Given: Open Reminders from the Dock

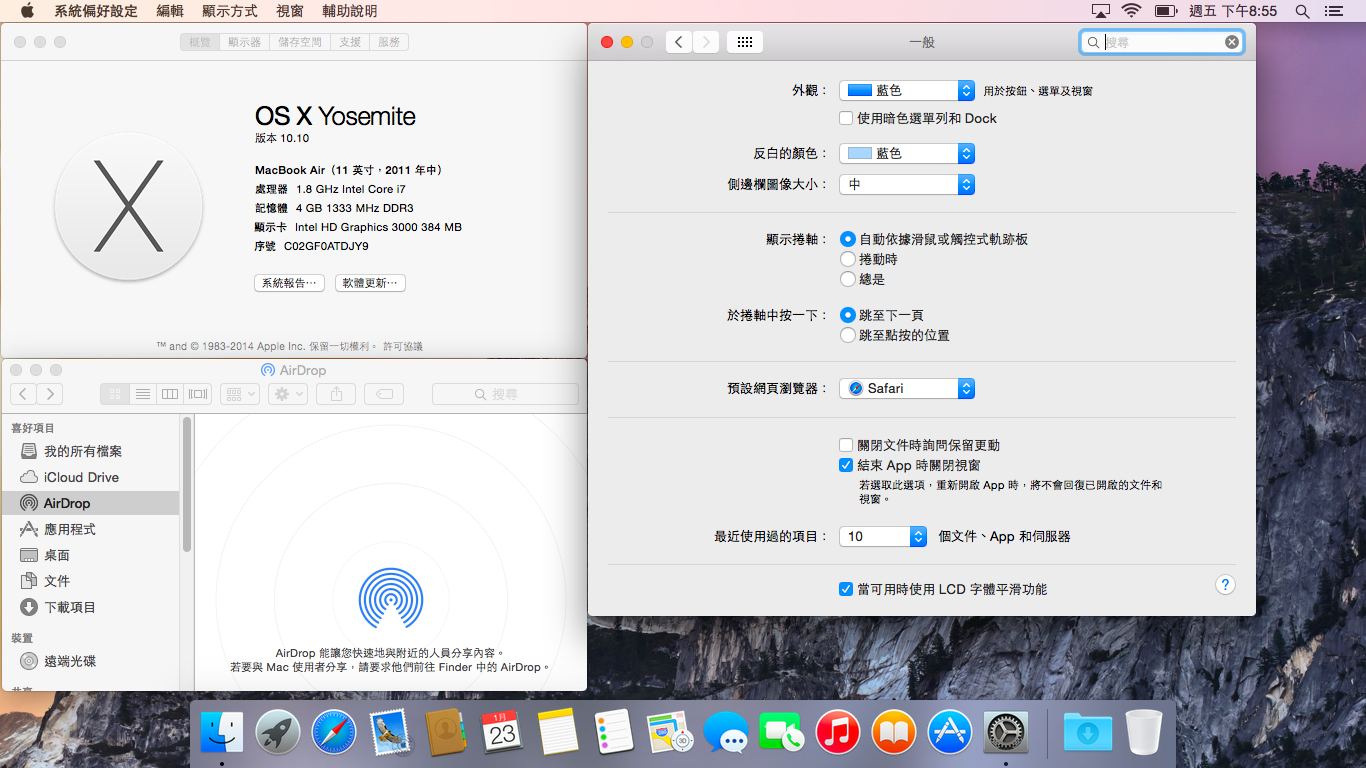Looking at the screenshot, I should click(x=613, y=733).
